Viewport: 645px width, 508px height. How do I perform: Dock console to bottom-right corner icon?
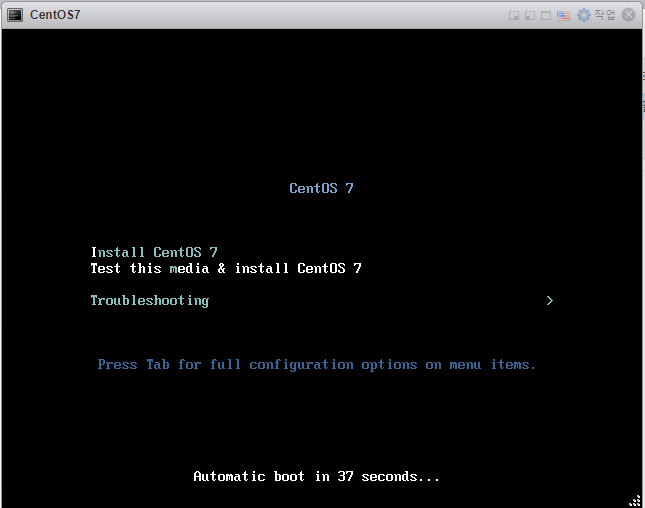(x=514, y=16)
